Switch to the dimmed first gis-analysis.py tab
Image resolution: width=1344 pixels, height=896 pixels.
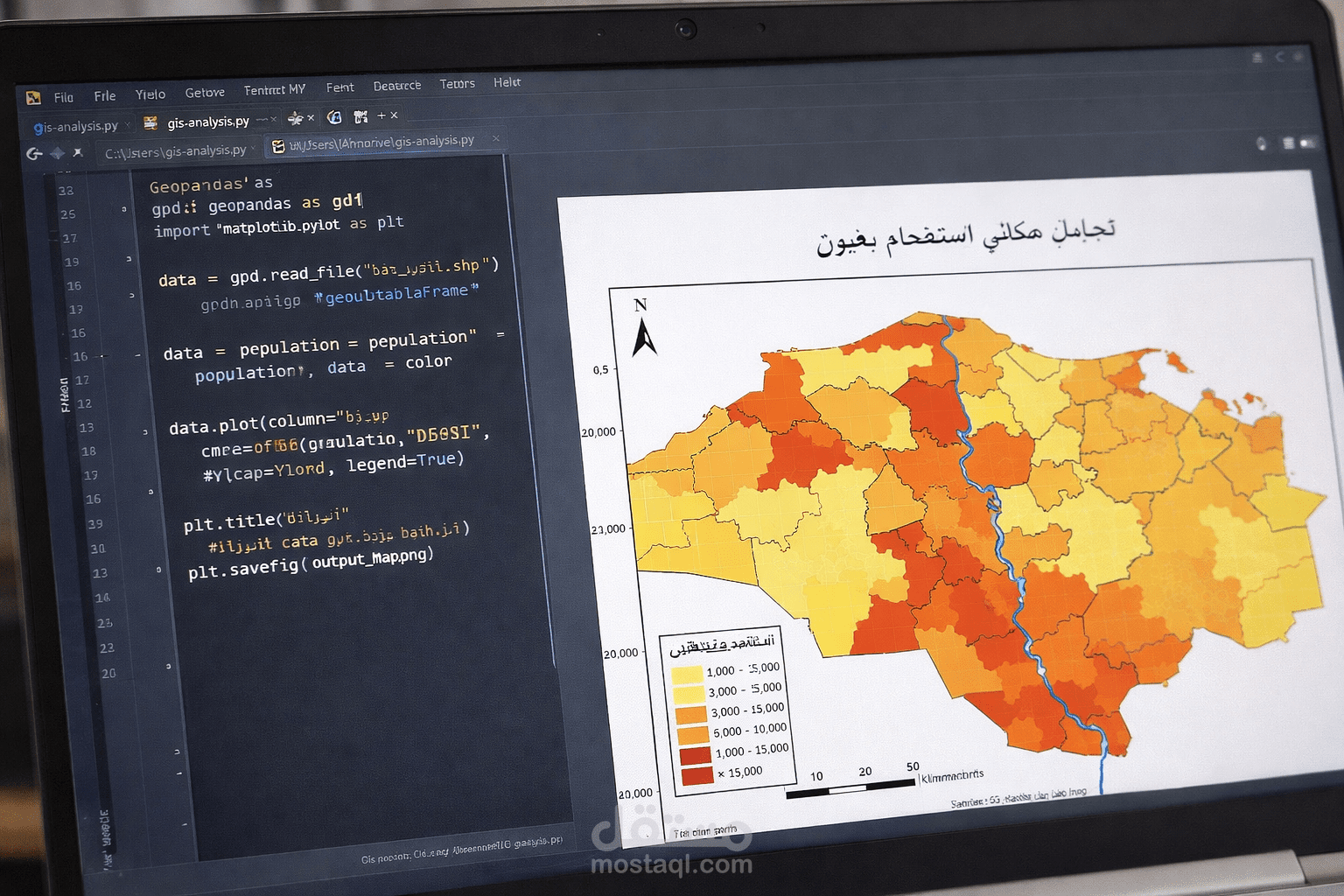[x=75, y=126]
